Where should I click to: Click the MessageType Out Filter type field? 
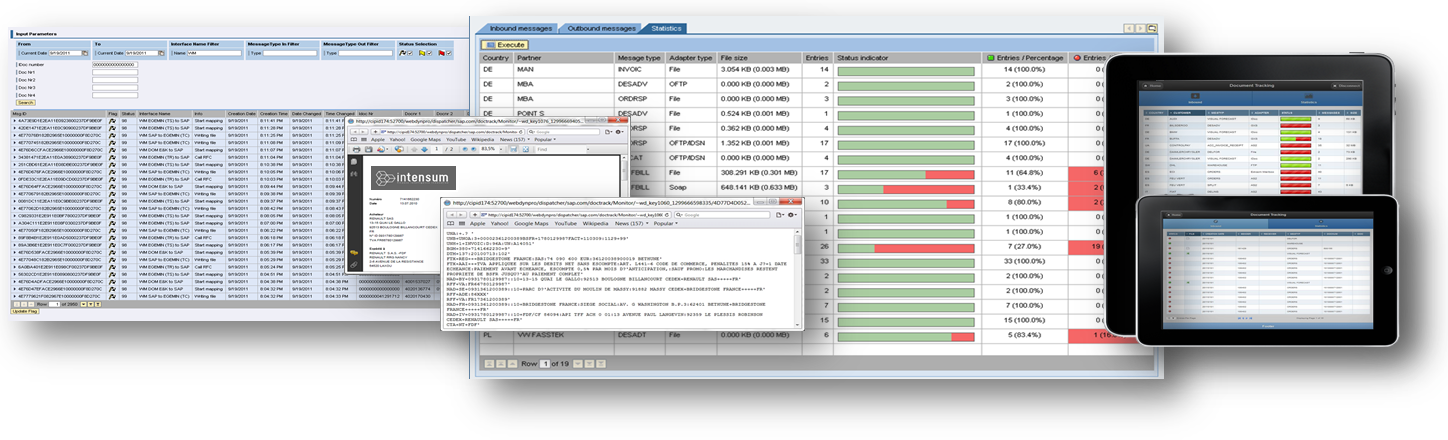click(x=366, y=53)
